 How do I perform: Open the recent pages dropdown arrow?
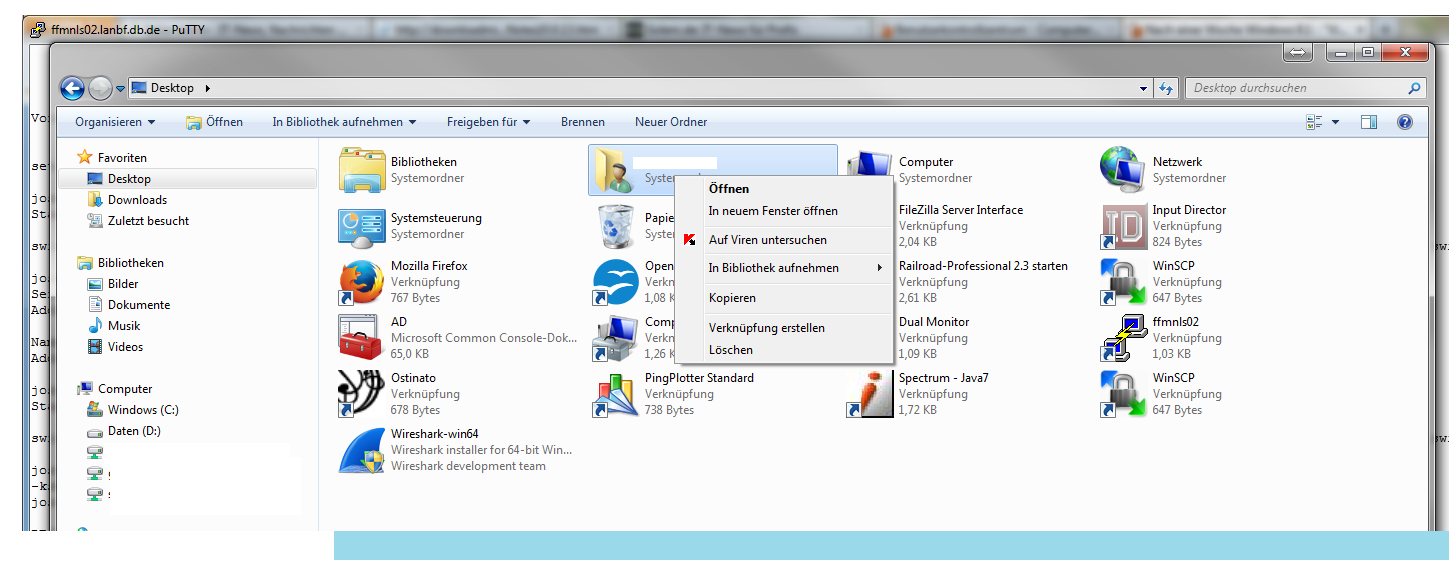click(x=120, y=89)
